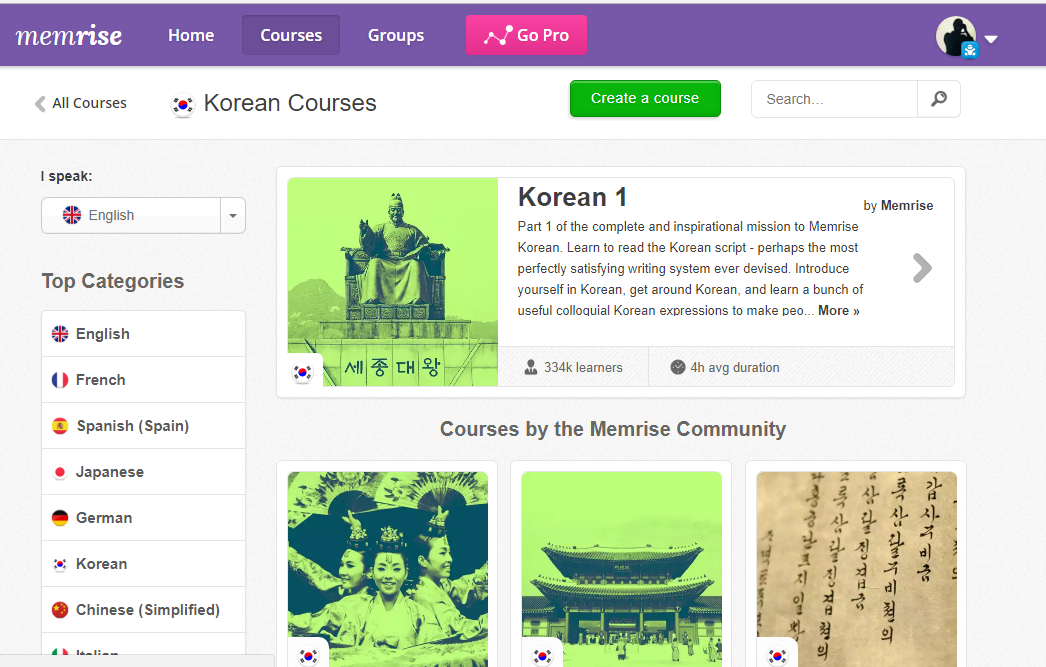The image size is (1046, 667).
Task: Click the learners person icon
Action: point(530,368)
